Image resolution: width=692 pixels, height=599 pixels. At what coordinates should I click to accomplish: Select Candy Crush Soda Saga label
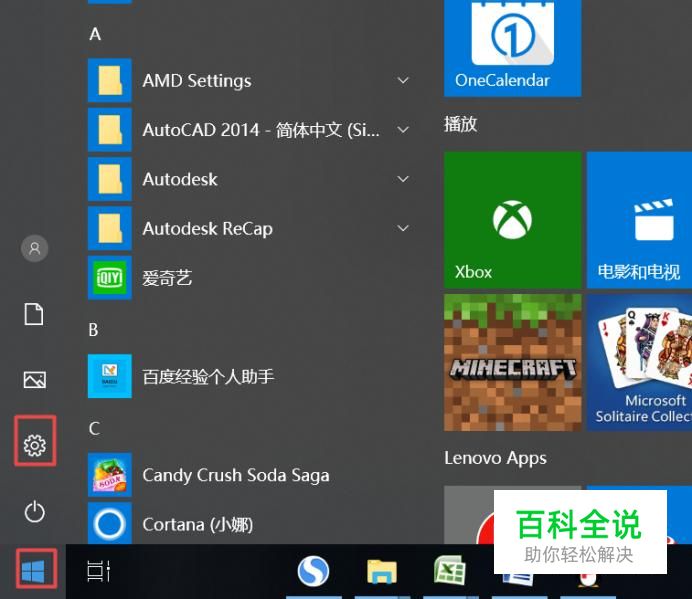click(236, 475)
